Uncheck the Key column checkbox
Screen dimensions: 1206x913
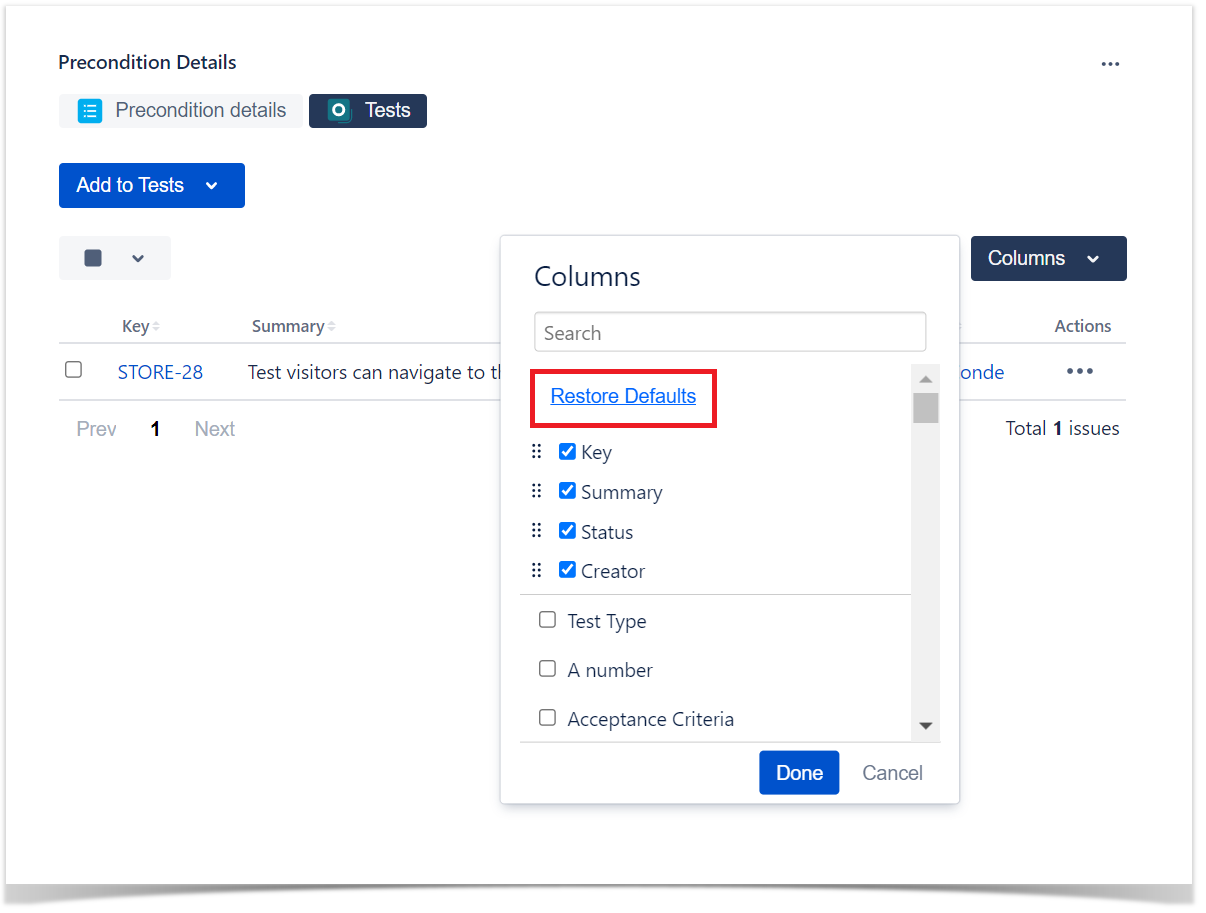coord(567,451)
